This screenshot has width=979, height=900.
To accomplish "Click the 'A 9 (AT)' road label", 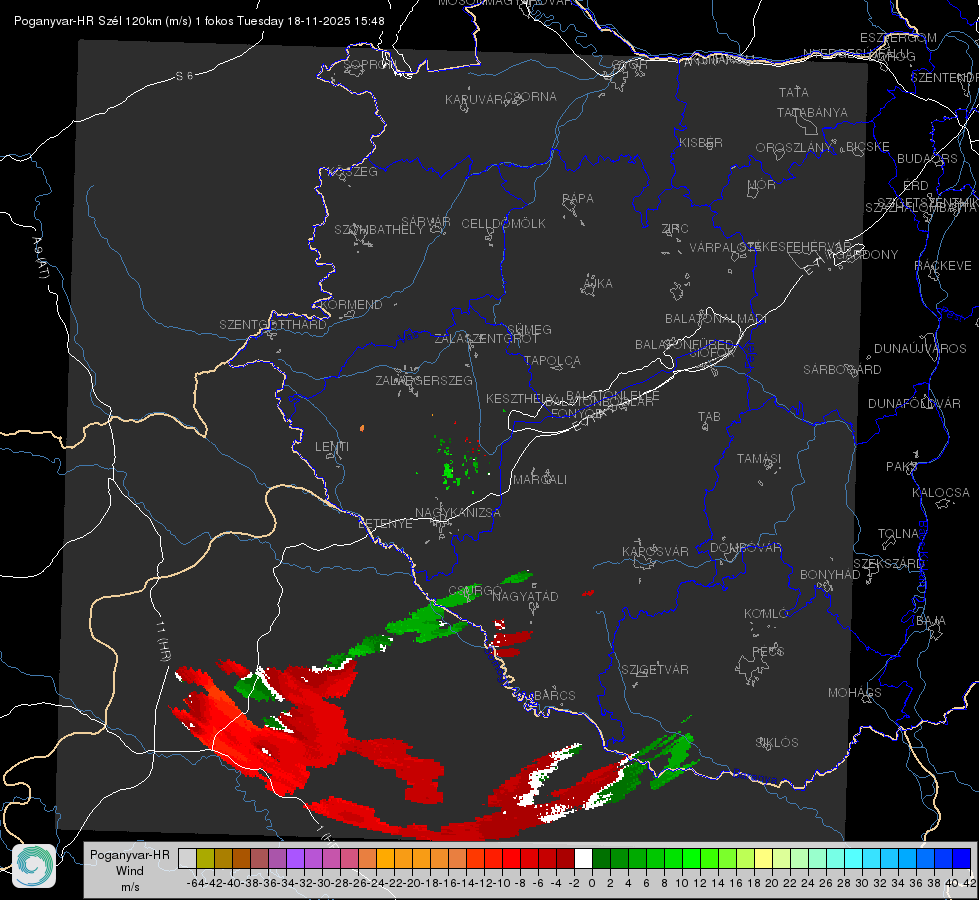I will click(x=40, y=257).
